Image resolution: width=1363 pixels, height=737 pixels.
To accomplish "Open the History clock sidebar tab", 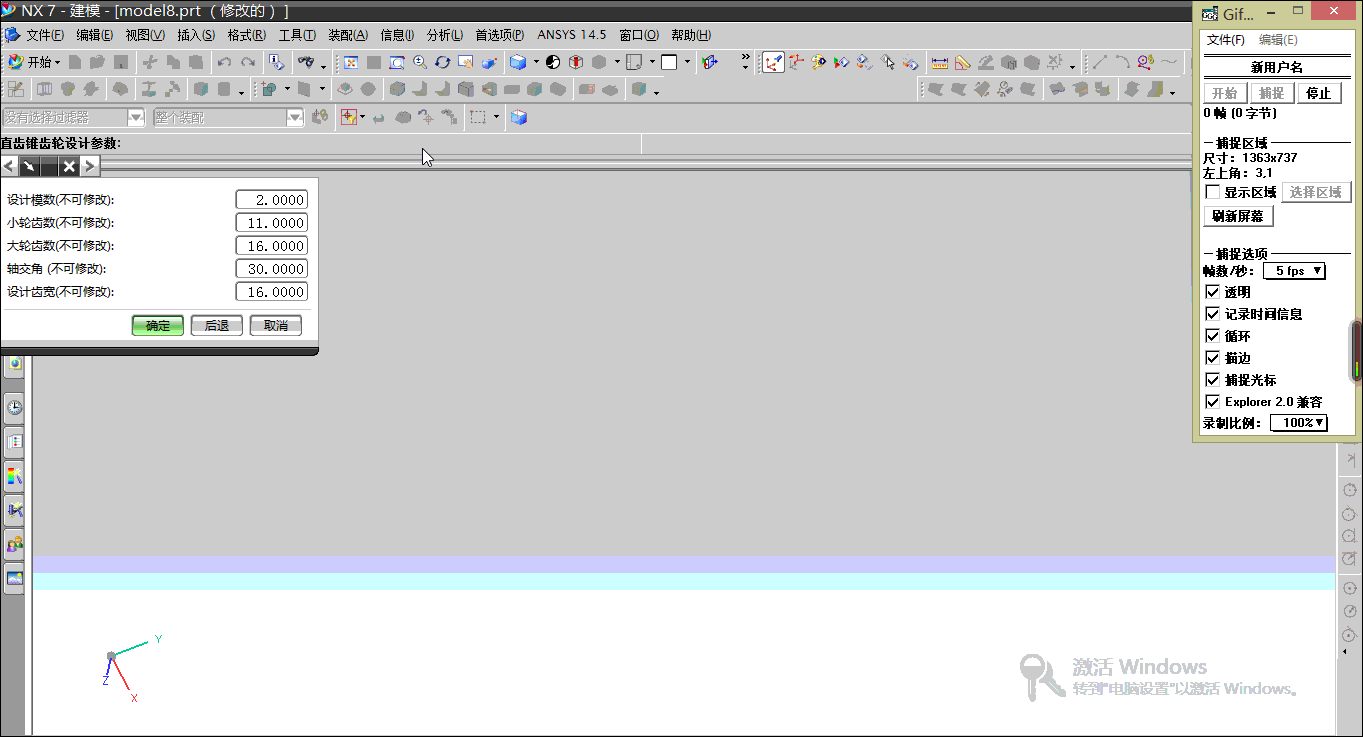I will point(14,407).
